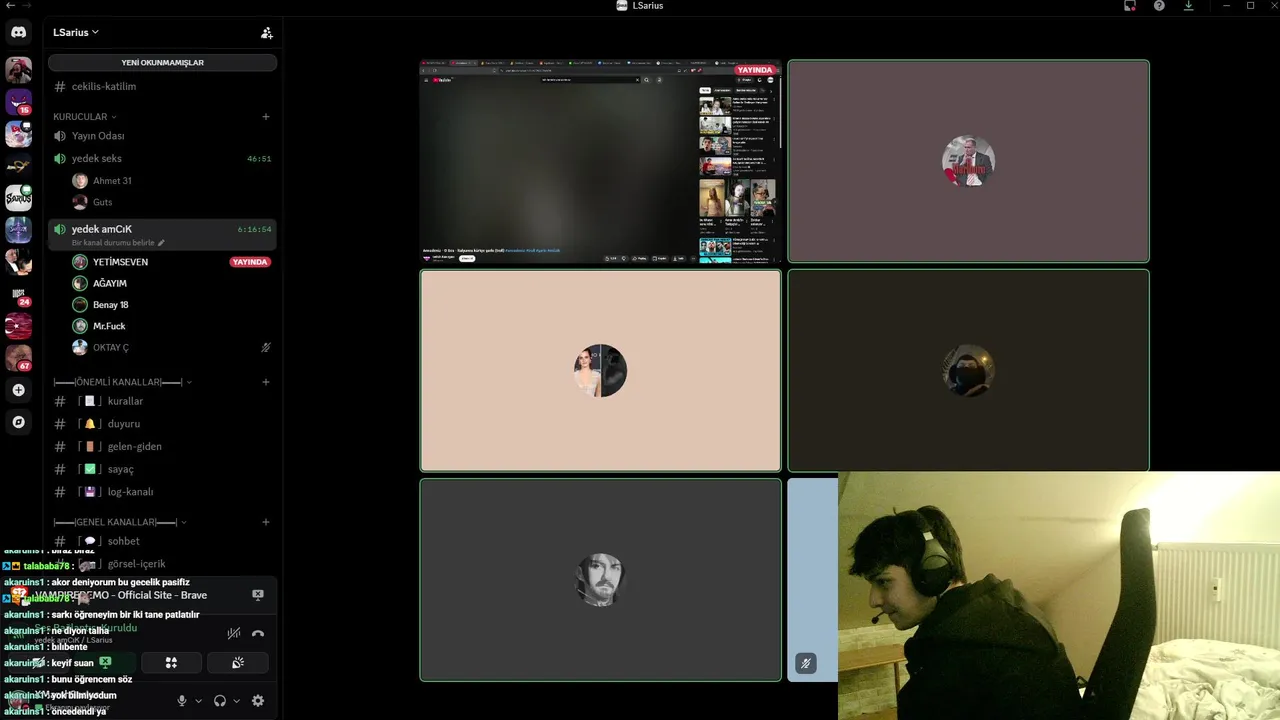1280x720 pixels.
Task: Stop streaming the Brave window
Action: pyautogui.click(x=258, y=595)
